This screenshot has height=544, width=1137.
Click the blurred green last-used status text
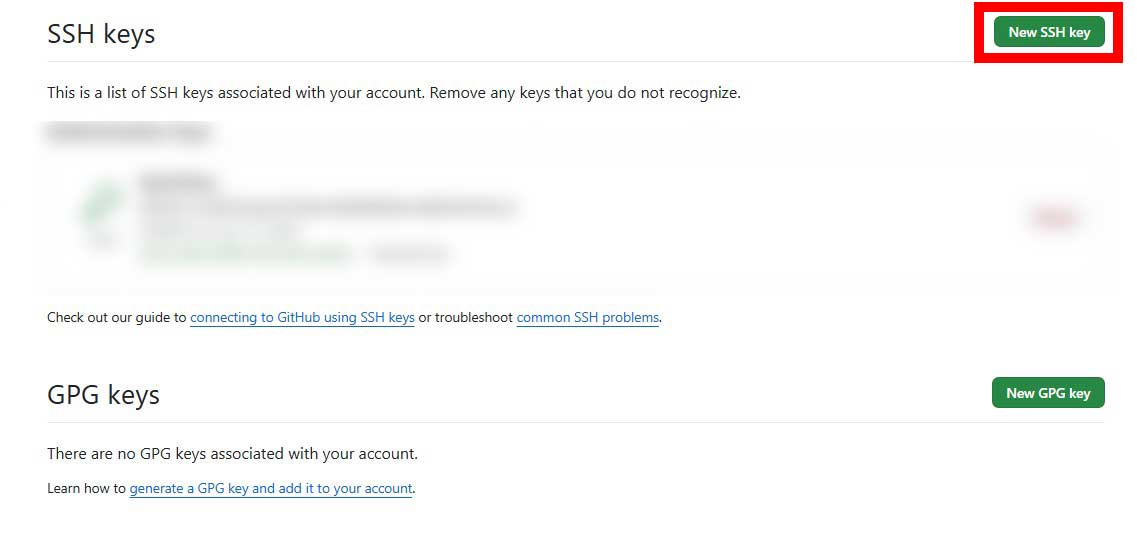click(x=246, y=255)
